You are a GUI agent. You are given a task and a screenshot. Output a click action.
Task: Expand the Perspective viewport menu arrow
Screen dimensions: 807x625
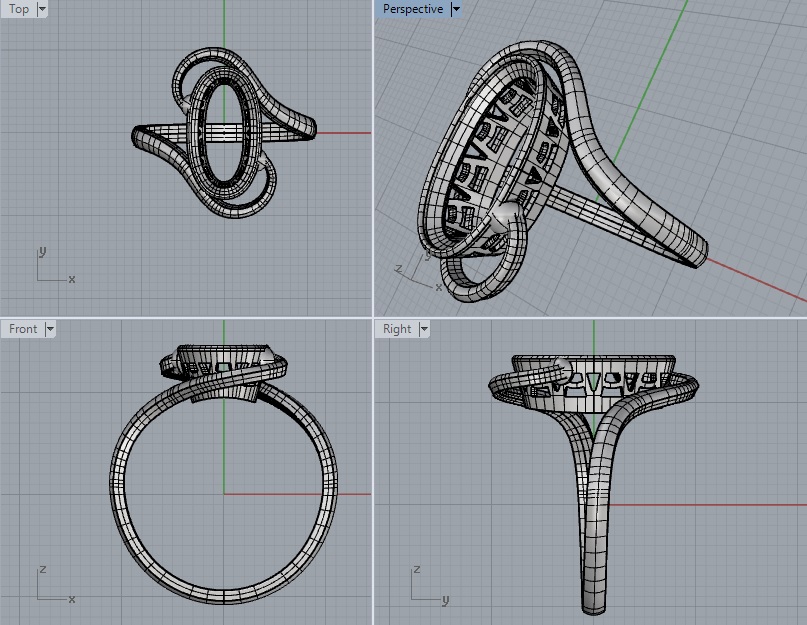pos(456,9)
